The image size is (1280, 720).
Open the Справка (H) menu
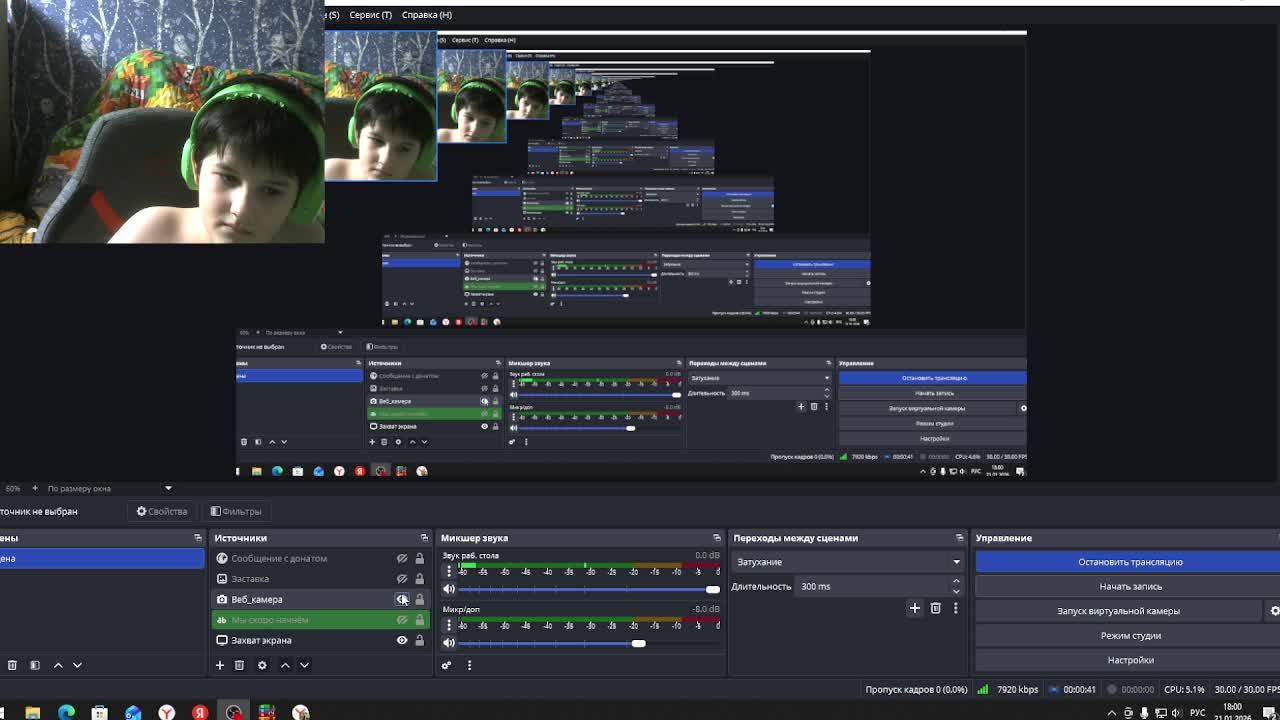pyautogui.click(x=426, y=15)
